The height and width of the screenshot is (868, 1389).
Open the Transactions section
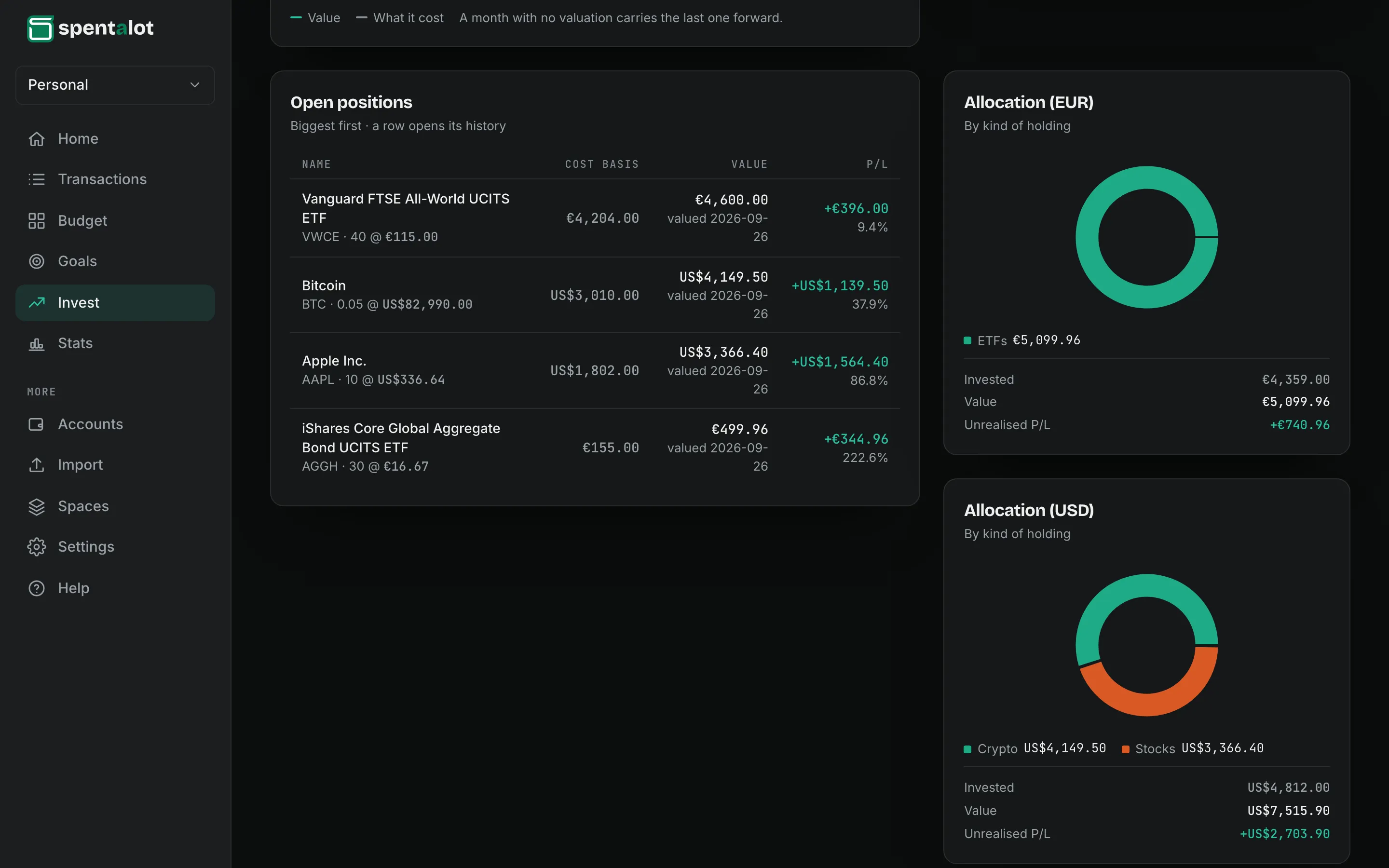(115, 179)
